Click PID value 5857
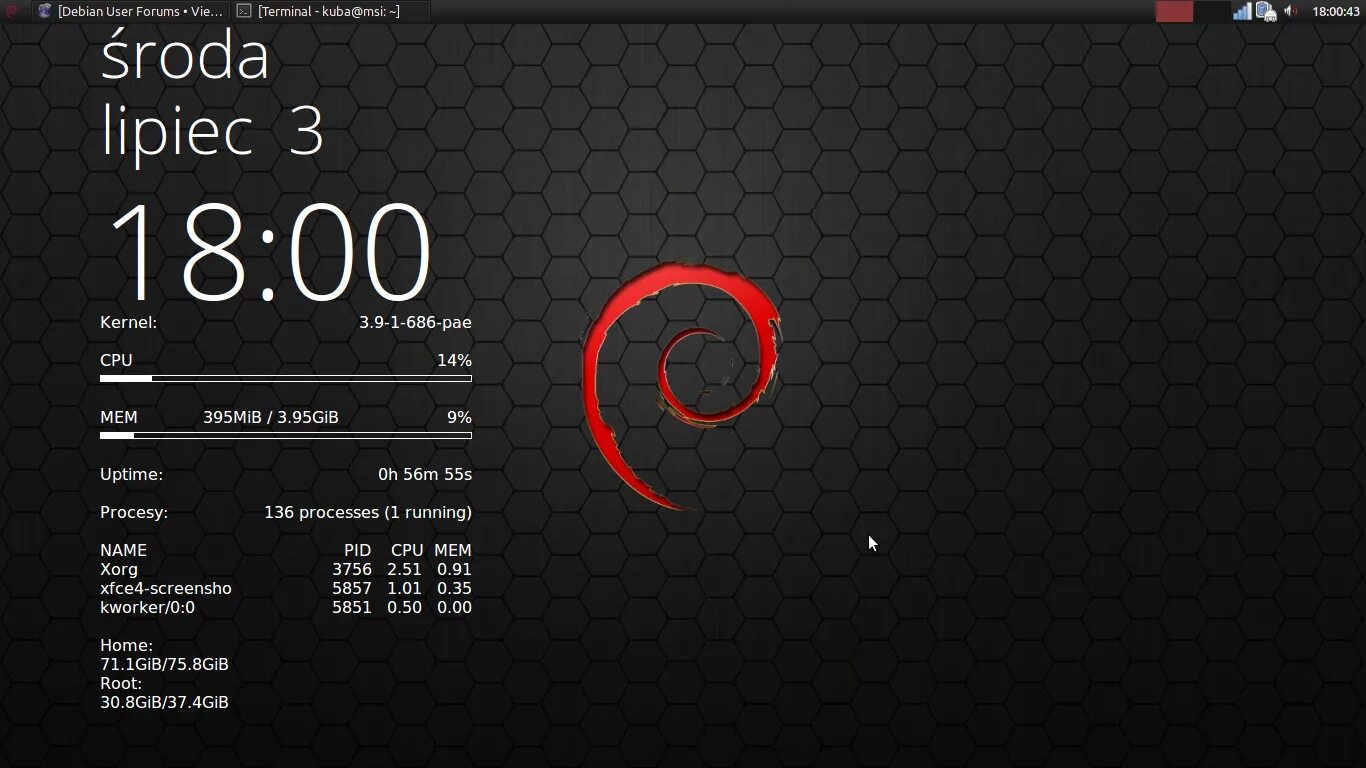Screen dimensions: 1366x768 pos(352,588)
